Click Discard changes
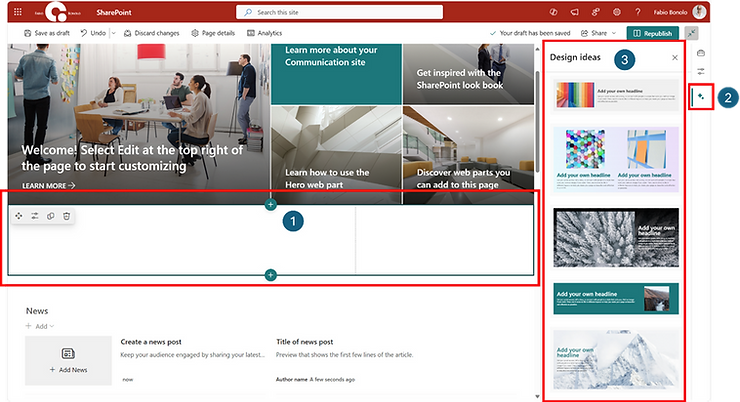 coord(151,33)
